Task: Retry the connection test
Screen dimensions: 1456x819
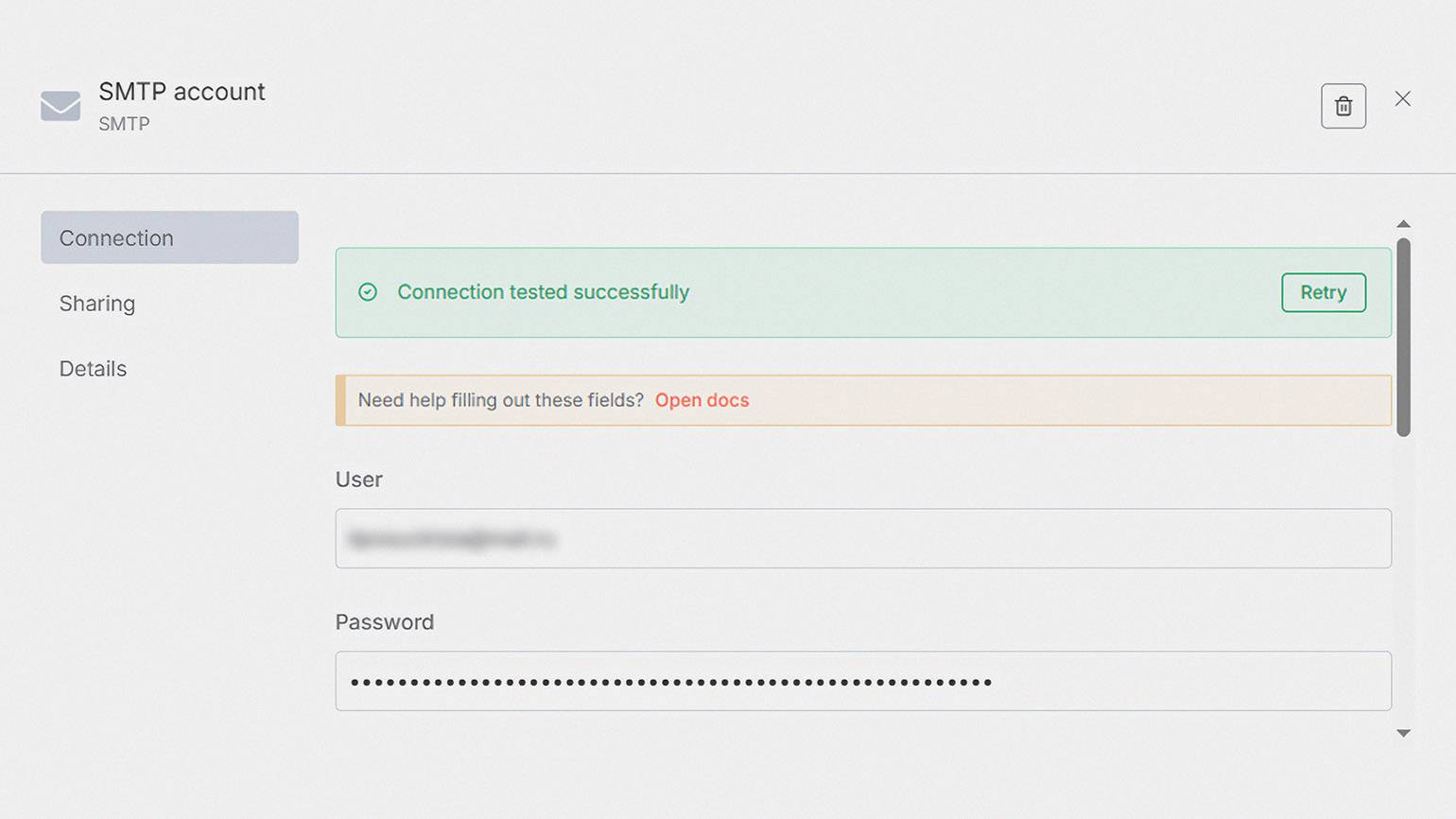Action: (x=1323, y=292)
